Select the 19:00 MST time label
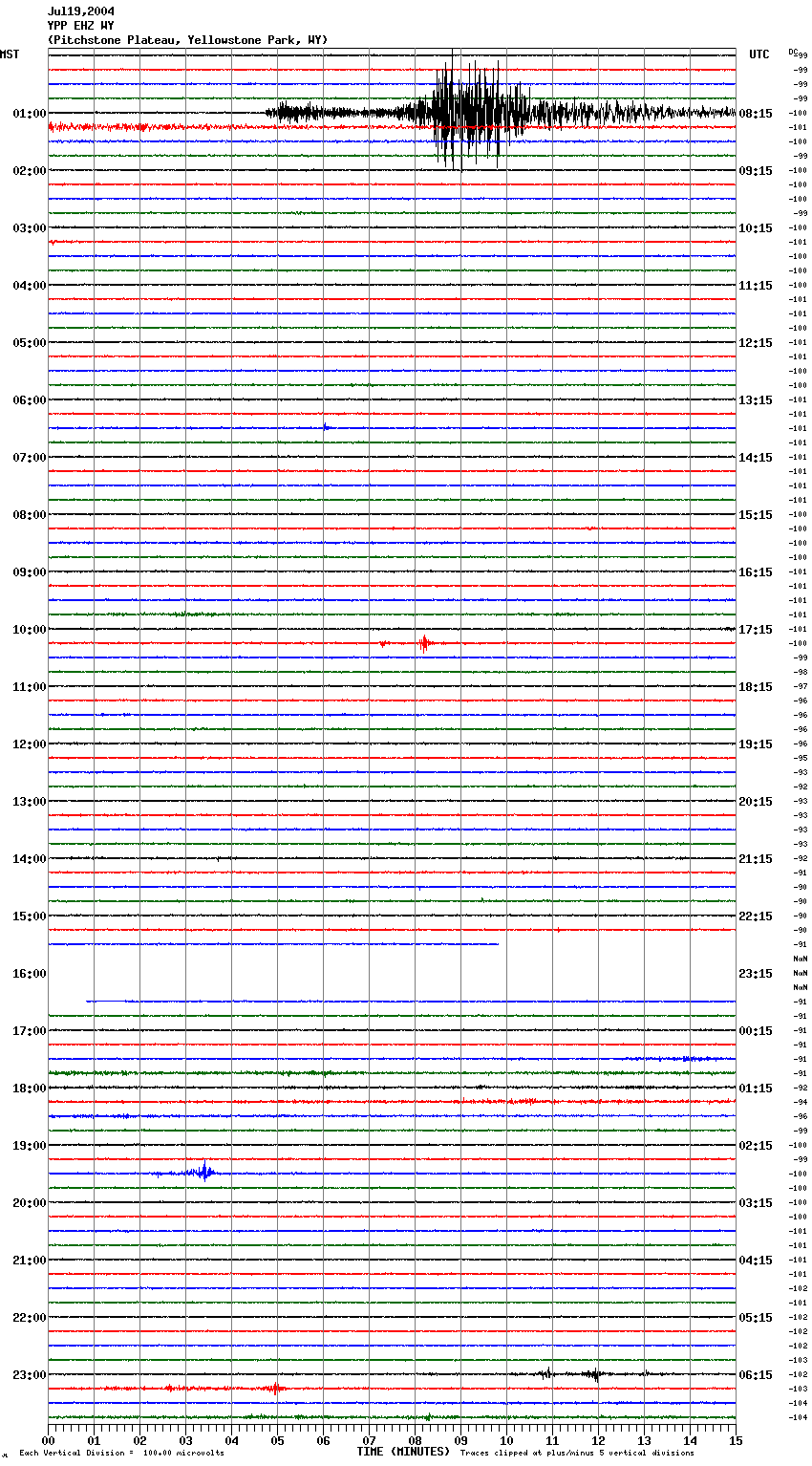This screenshot has width=812, height=1466. coord(30,1146)
